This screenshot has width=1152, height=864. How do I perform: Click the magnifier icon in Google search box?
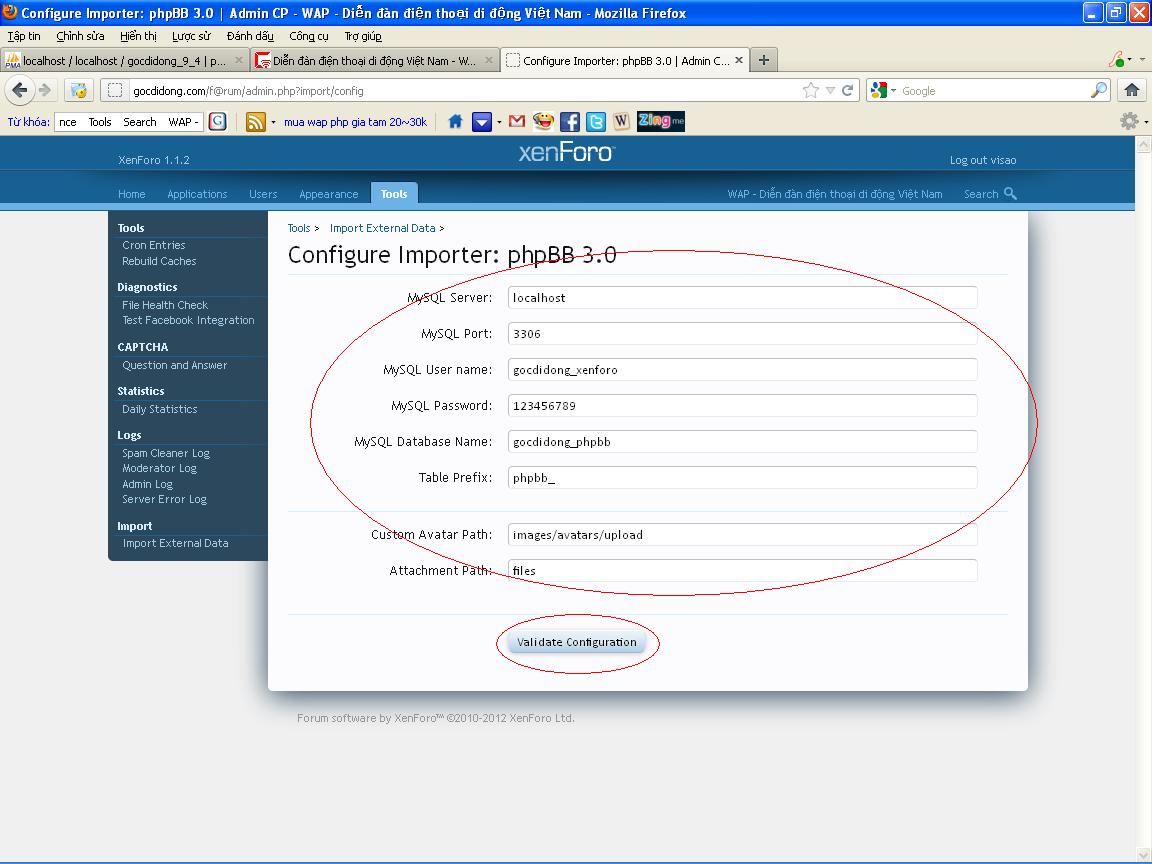point(1098,90)
